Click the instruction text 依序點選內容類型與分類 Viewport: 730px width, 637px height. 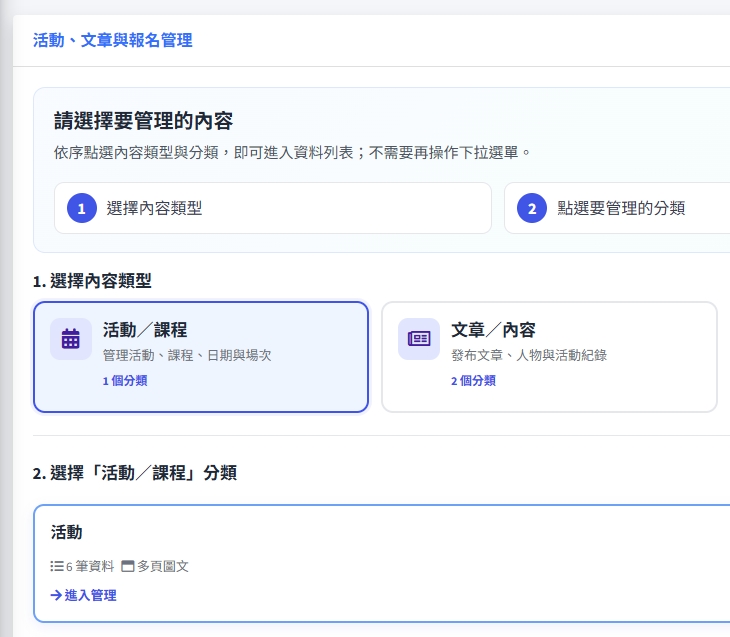[x=292, y=152]
